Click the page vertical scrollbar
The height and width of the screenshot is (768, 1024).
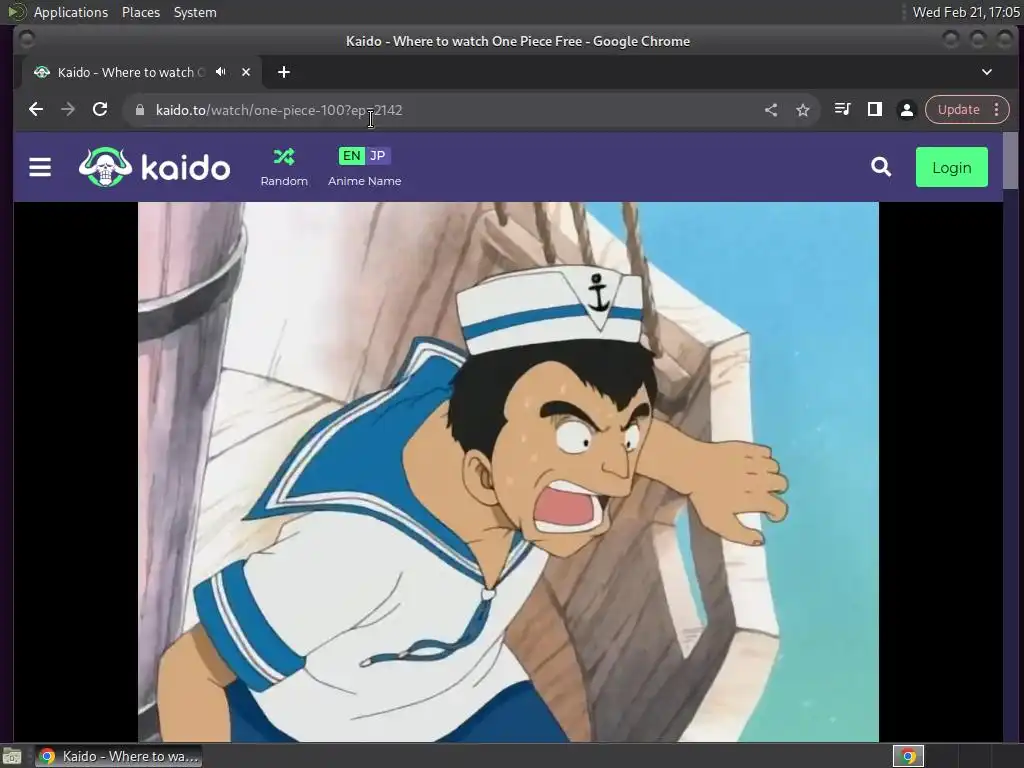pyautogui.click(x=1011, y=160)
